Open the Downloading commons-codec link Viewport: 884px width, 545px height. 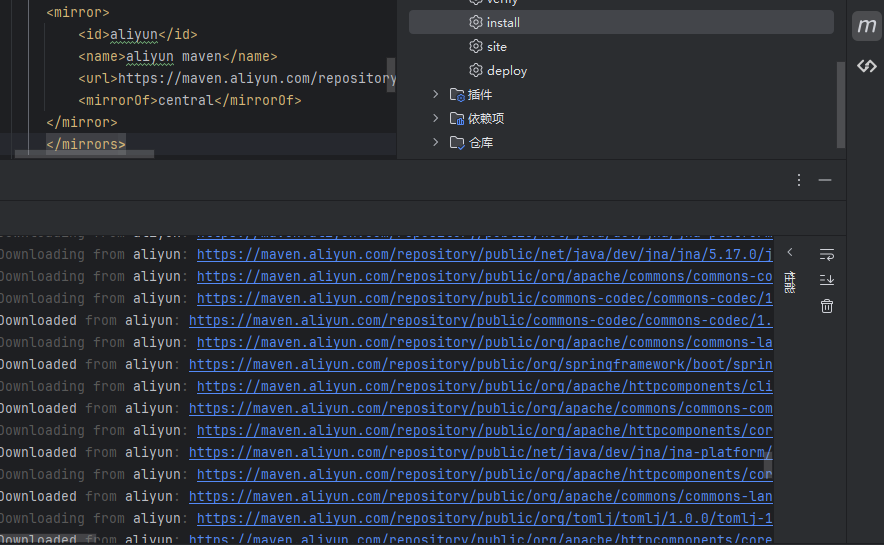coord(484,299)
